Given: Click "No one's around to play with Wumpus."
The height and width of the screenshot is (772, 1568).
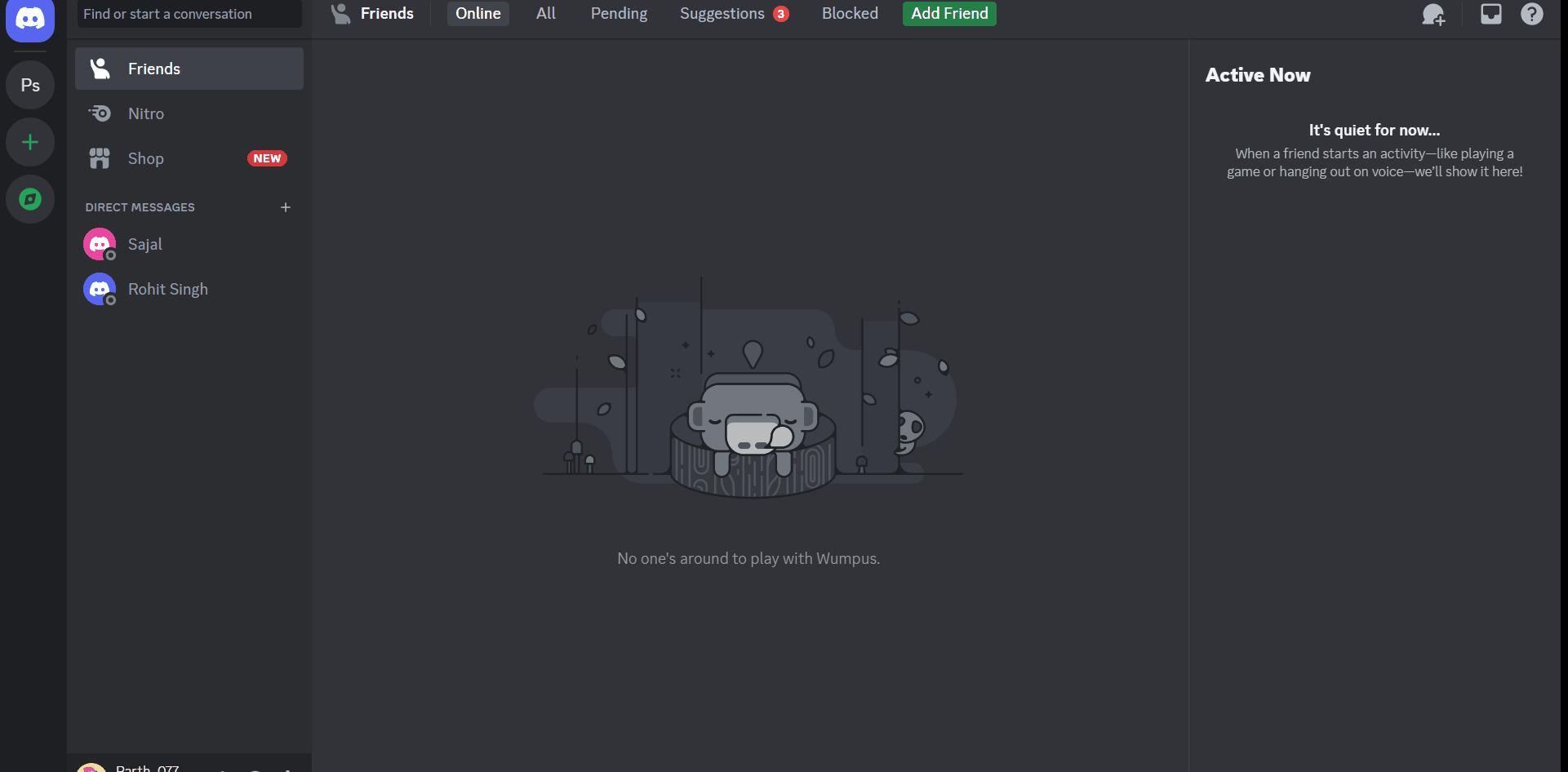Looking at the screenshot, I should click(748, 558).
